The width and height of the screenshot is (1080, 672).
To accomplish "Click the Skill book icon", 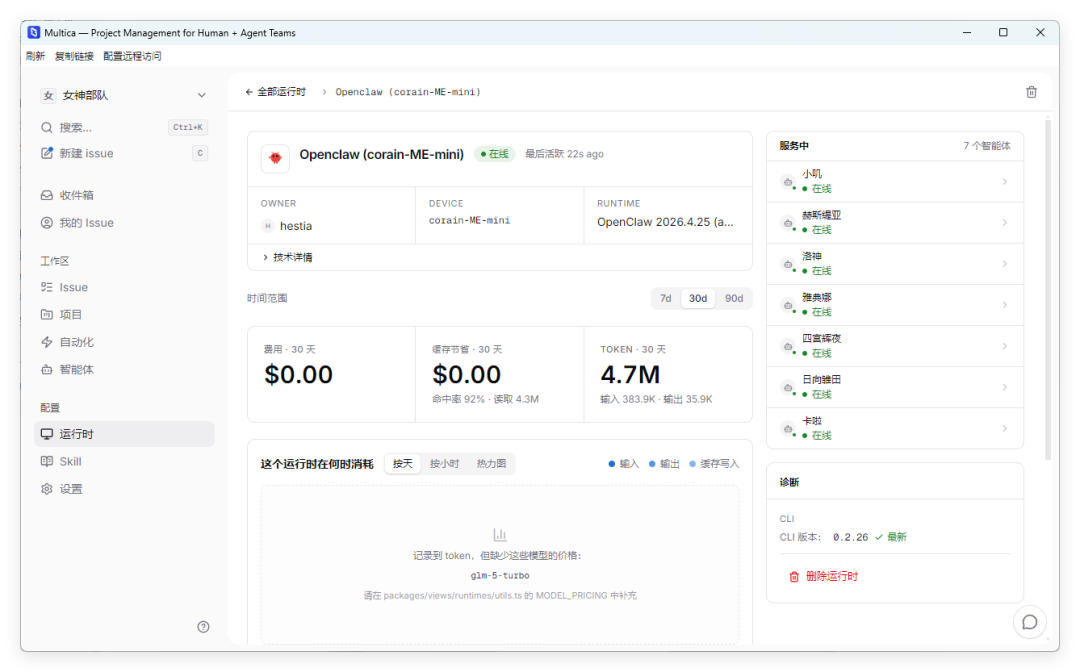I will [47, 461].
